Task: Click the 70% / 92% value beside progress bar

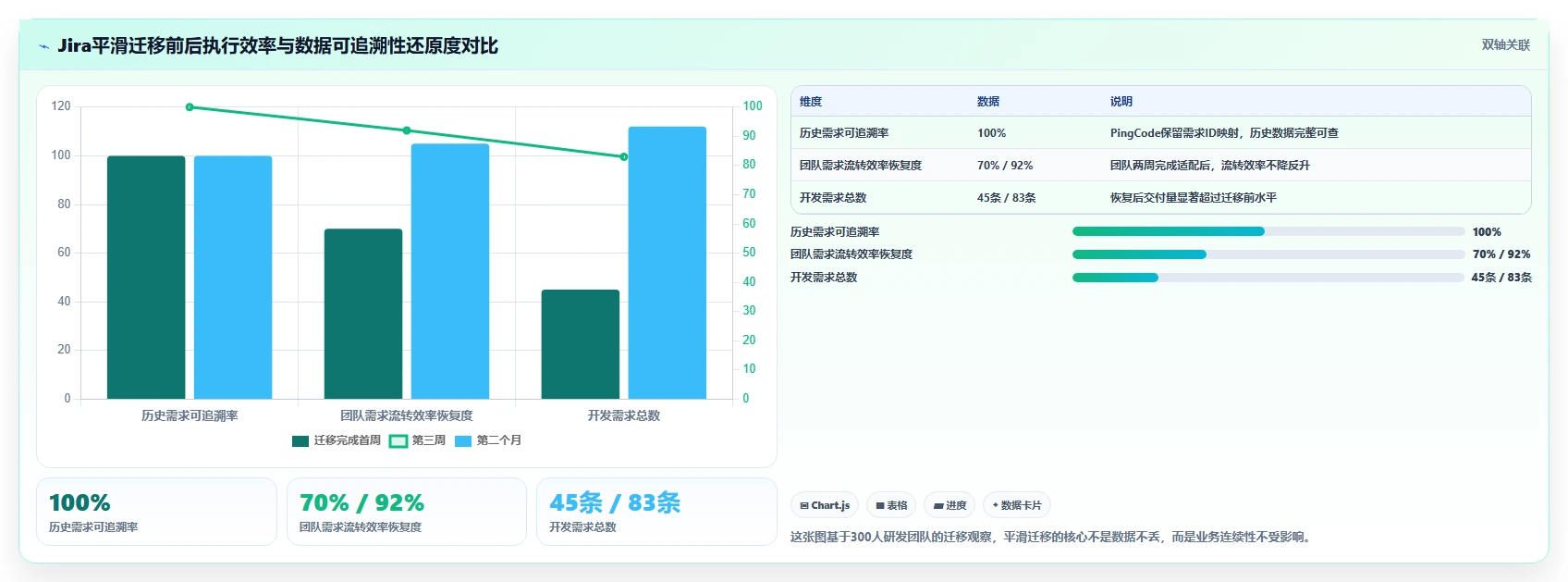Action: tap(1501, 254)
